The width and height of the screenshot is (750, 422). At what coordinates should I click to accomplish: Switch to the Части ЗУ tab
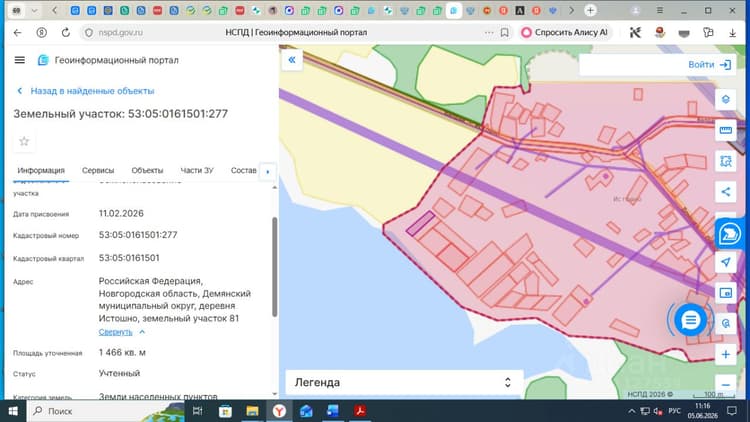197,170
